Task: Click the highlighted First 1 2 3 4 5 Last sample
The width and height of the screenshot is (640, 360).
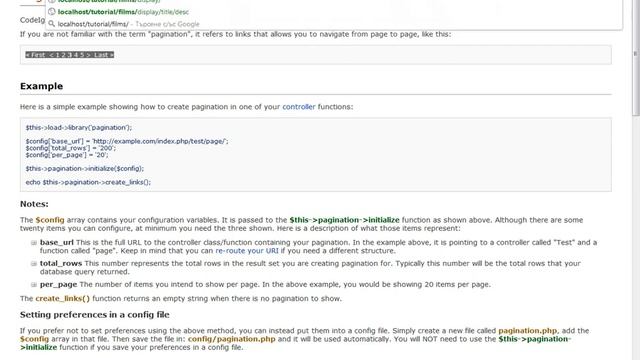Action: pyautogui.click(x=69, y=55)
